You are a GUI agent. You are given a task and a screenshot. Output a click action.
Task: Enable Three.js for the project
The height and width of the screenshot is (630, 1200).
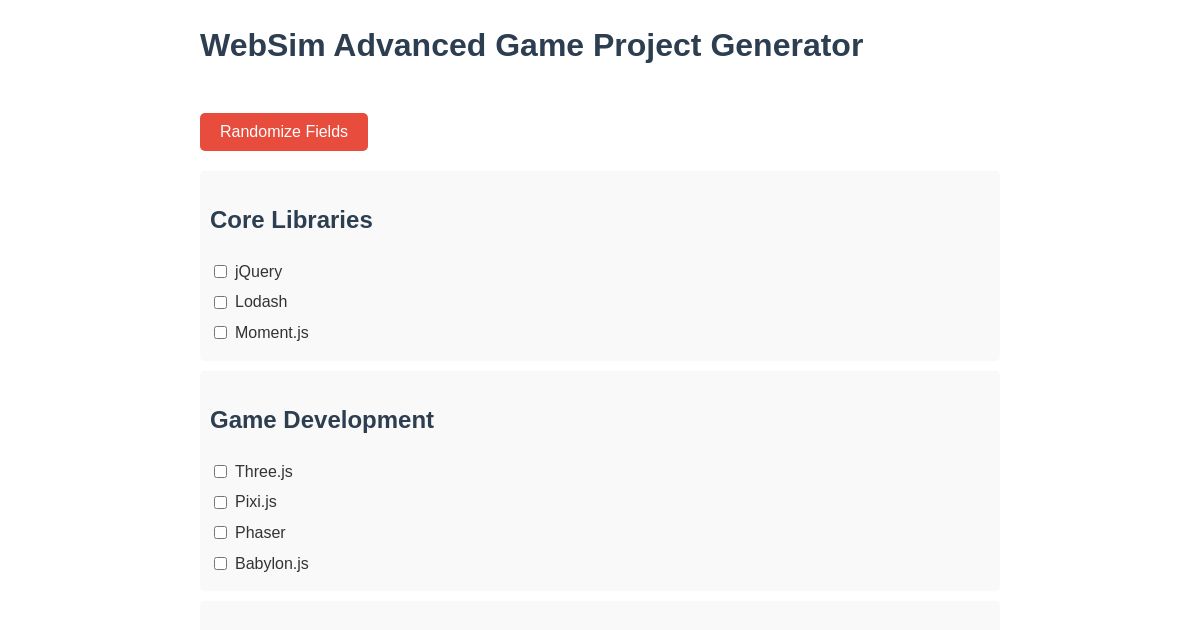pos(220,471)
